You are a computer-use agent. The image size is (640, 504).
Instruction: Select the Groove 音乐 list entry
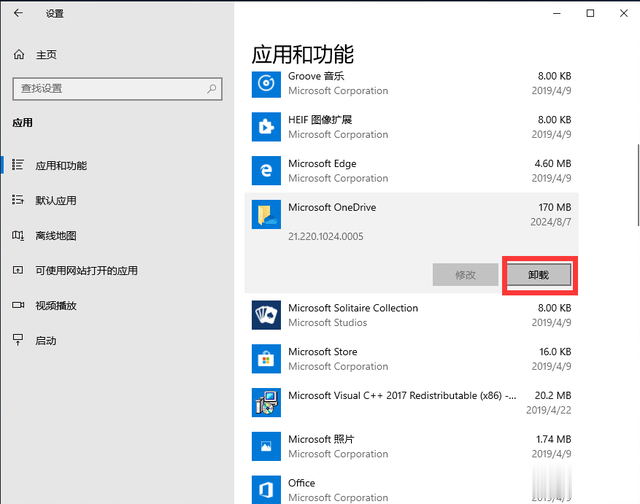[x=411, y=83]
